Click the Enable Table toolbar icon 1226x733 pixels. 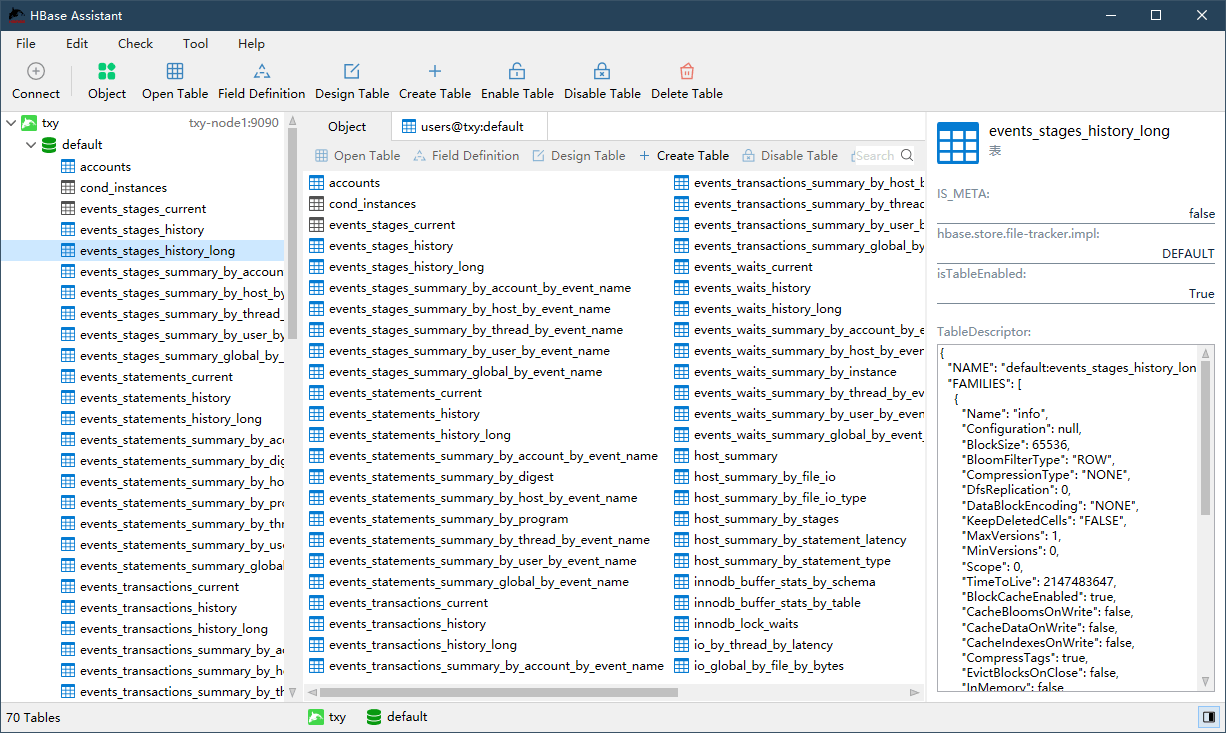(517, 71)
